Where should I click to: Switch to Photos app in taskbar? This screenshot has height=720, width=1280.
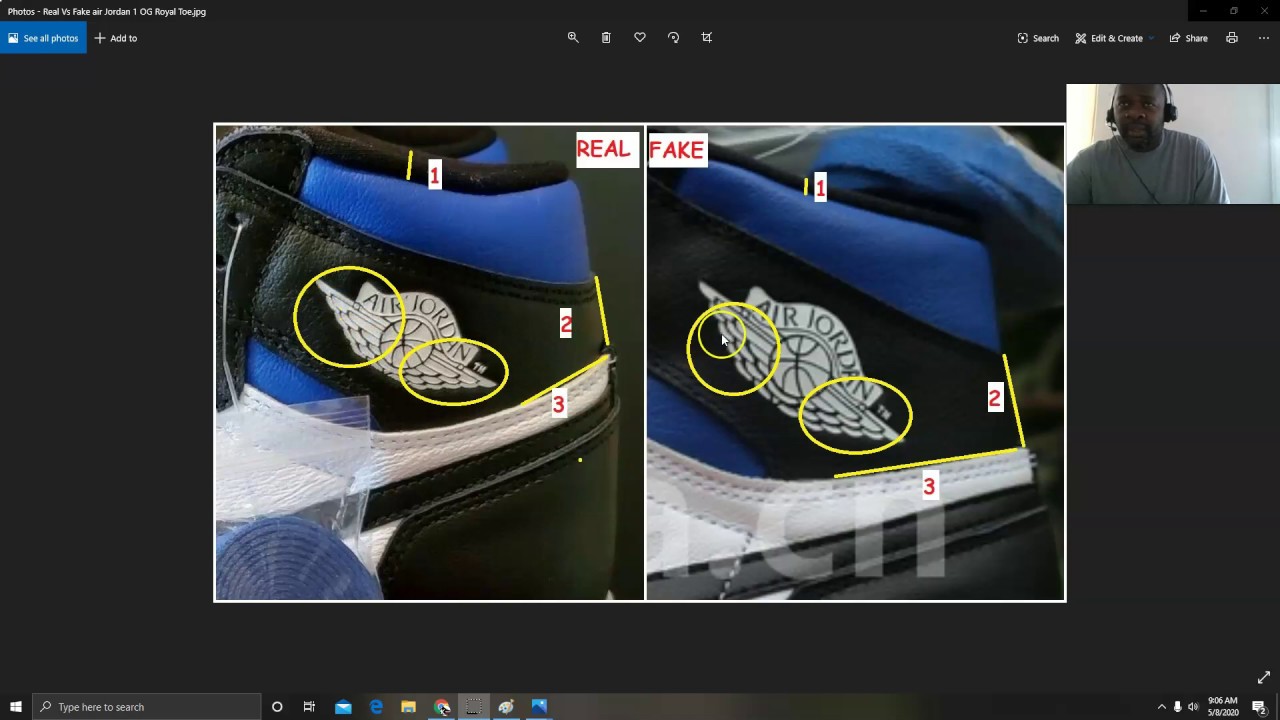[539, 707]
